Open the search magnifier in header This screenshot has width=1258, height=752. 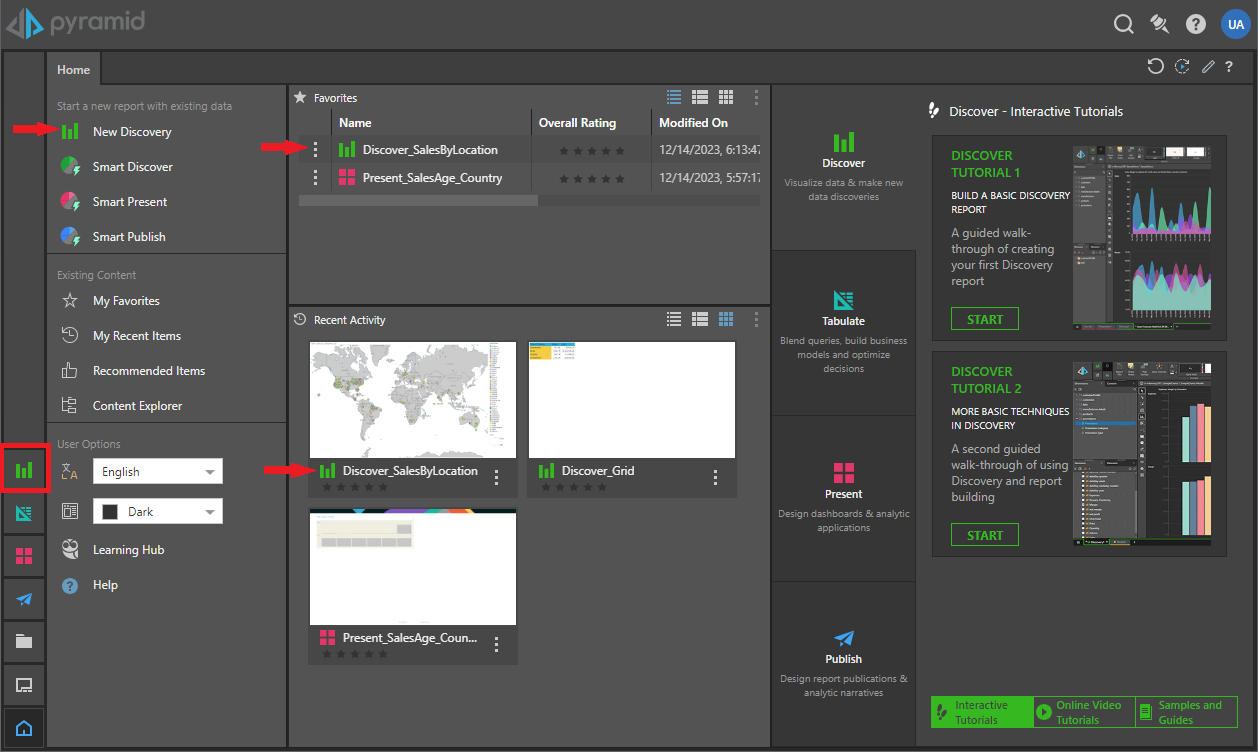pyautogui.click(x=1124, y=24)
